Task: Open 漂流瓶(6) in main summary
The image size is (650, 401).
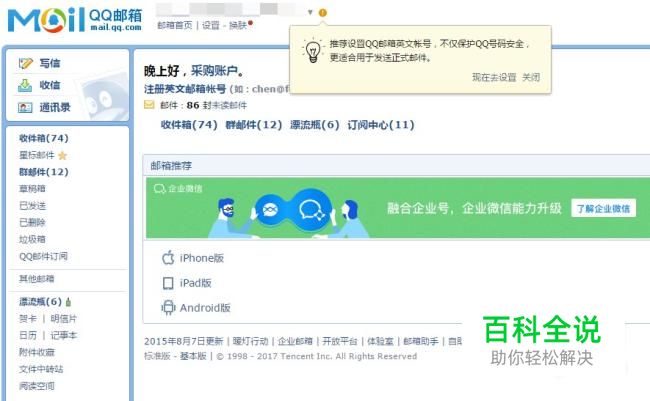Action: (315, 125)
